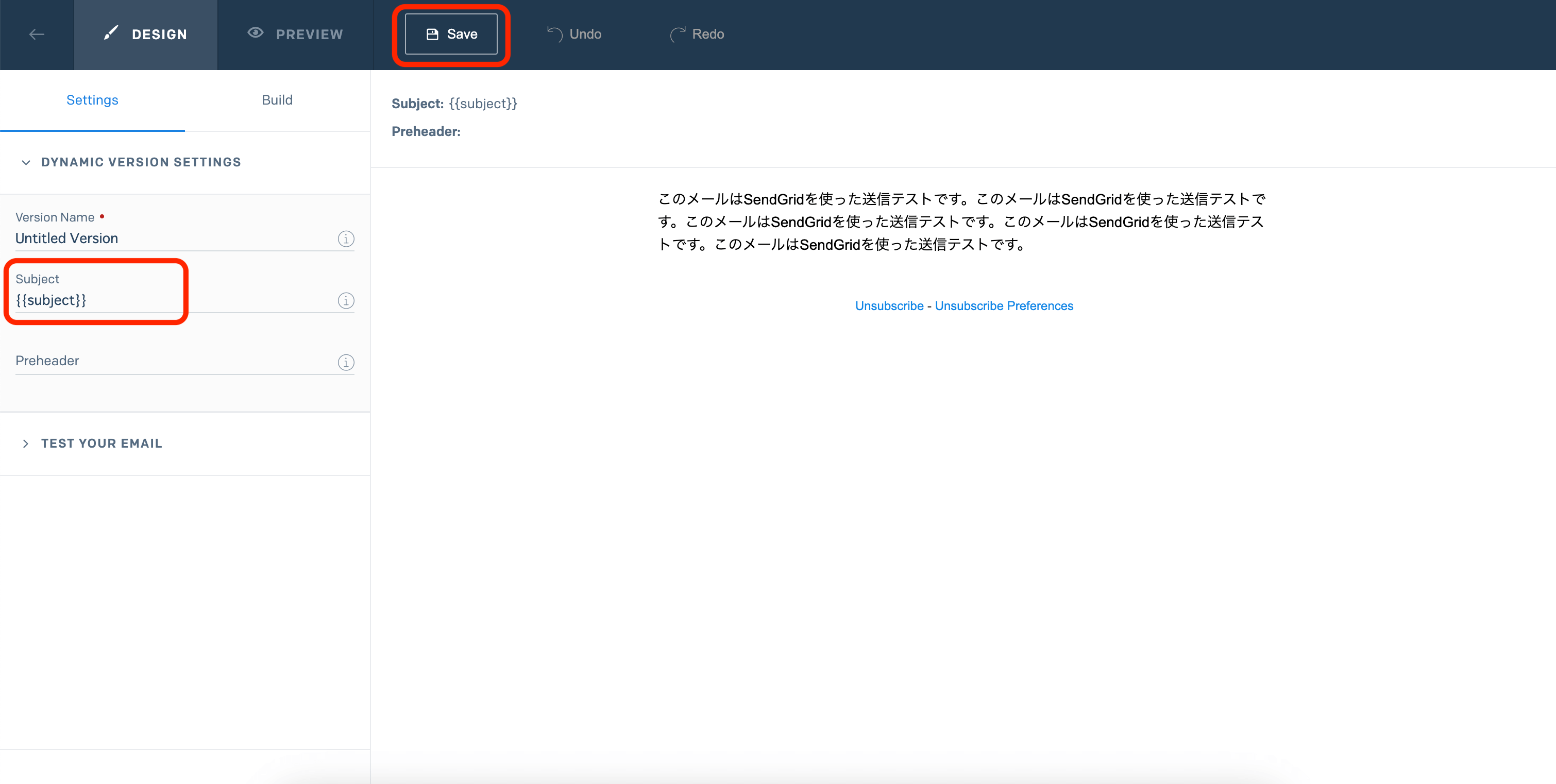Click Undo in the toolbar
The image size is (1556, 784).
point(574,35)
